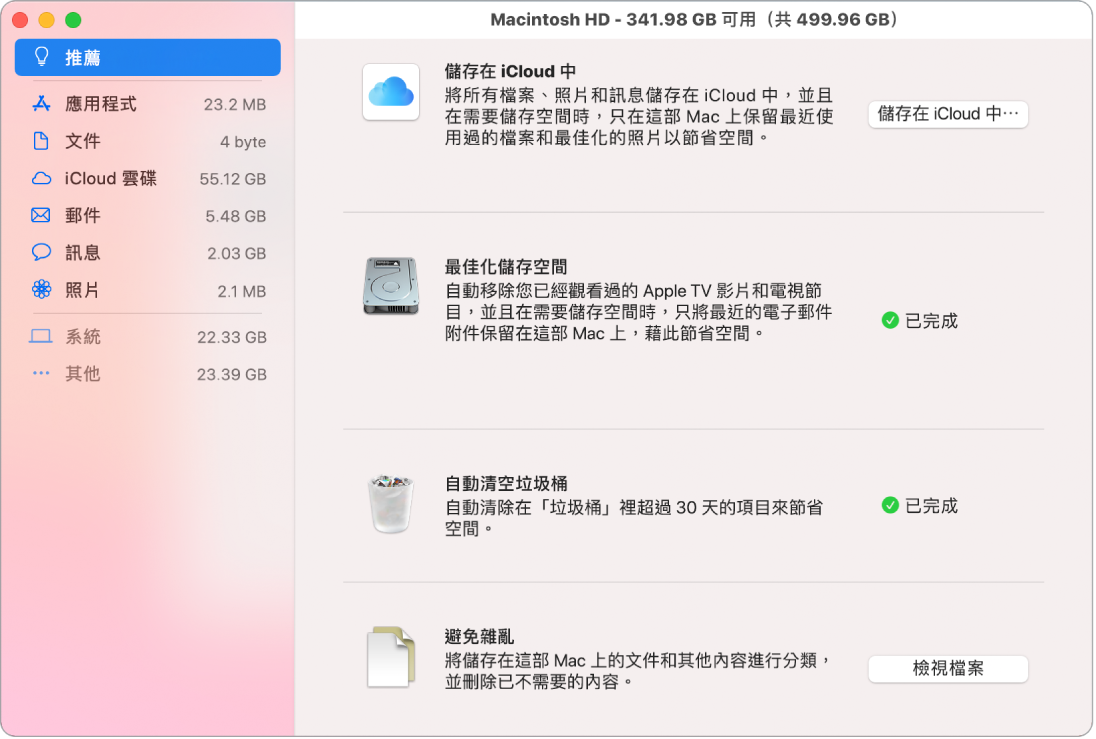The width and height of the screenshot is (1096, 739).
Task: Click the green checkmark for 最佳化儲存空間
Action: [x=890, y=321]
